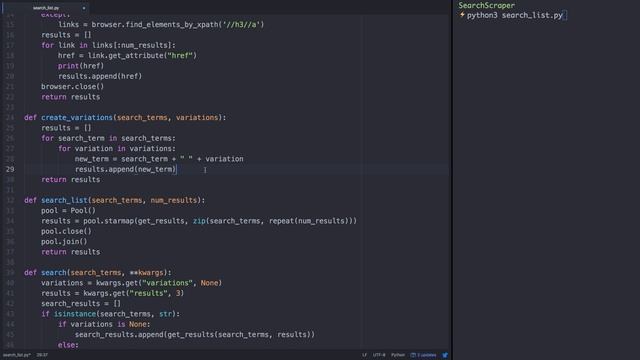Image resolution: width=640 pixels, height=360 pixels.
Task: Click the 'return results' line under pool.join()
Action: (71, 252)
